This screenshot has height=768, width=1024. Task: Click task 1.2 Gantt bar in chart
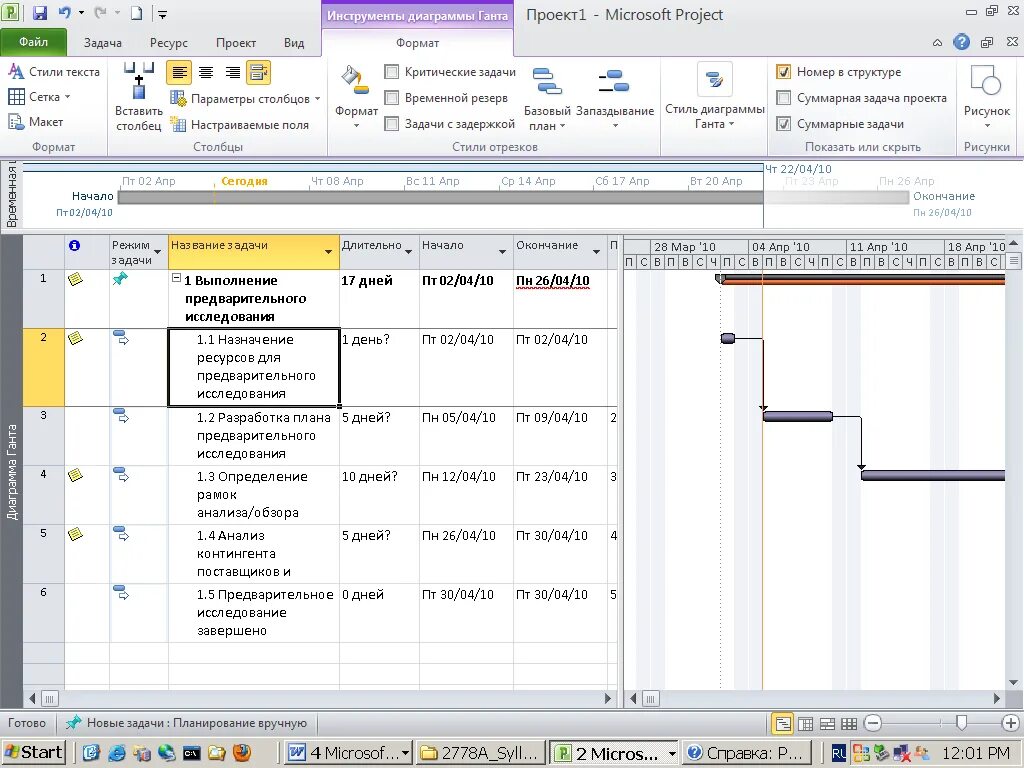pyautogui.click(x=797, y=417)
